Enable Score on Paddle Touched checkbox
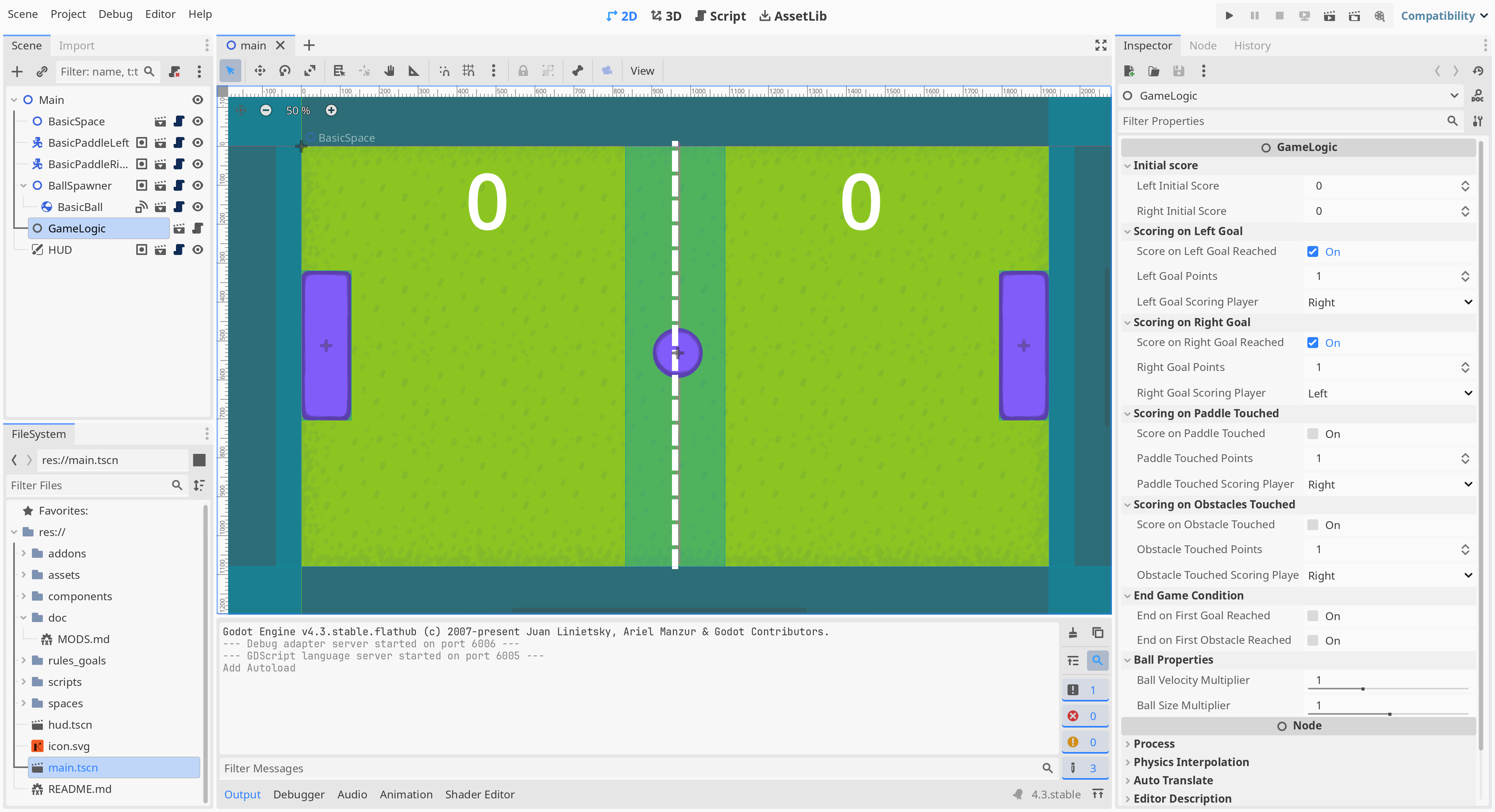Screen dimensions: 1495x812 tap(1312, 434)
